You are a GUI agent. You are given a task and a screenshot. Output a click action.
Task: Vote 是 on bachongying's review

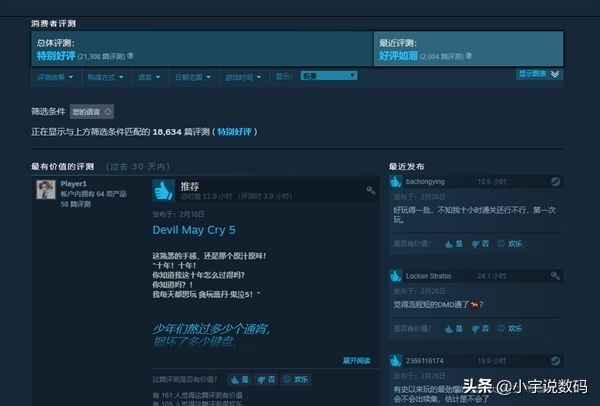click(454, 244)
